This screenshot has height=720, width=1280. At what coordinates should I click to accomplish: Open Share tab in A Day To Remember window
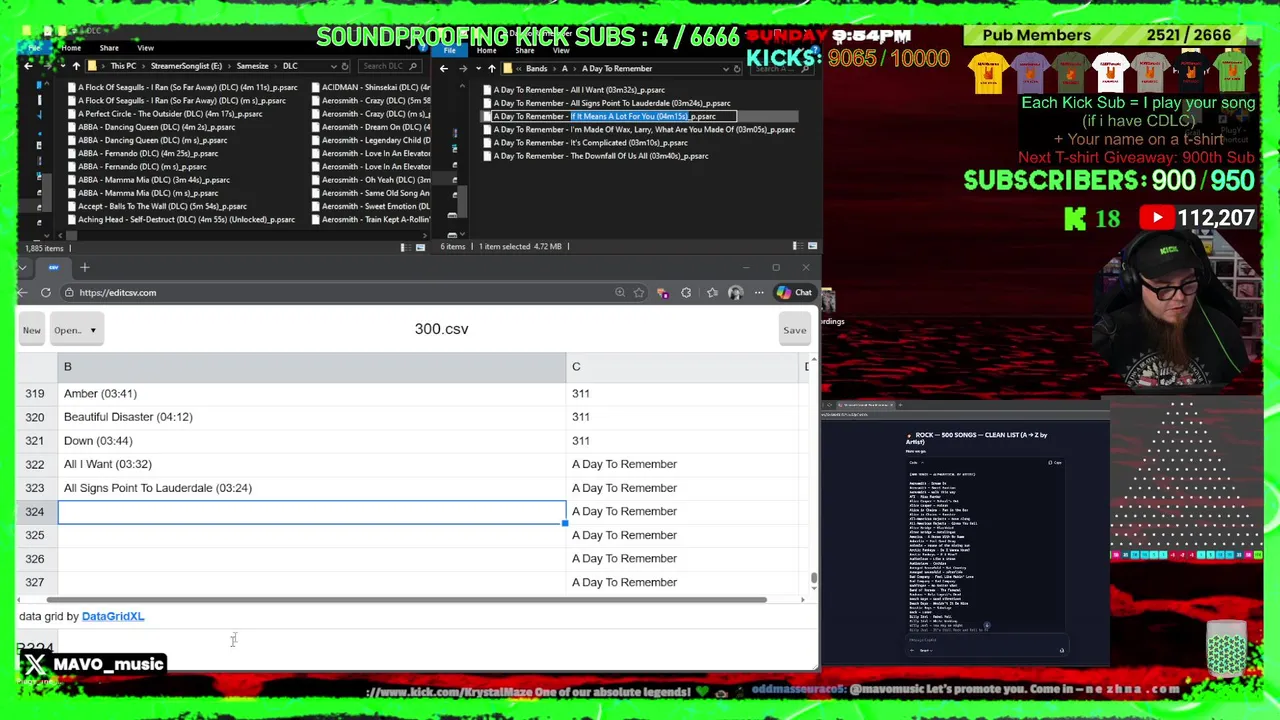point(525,50)
